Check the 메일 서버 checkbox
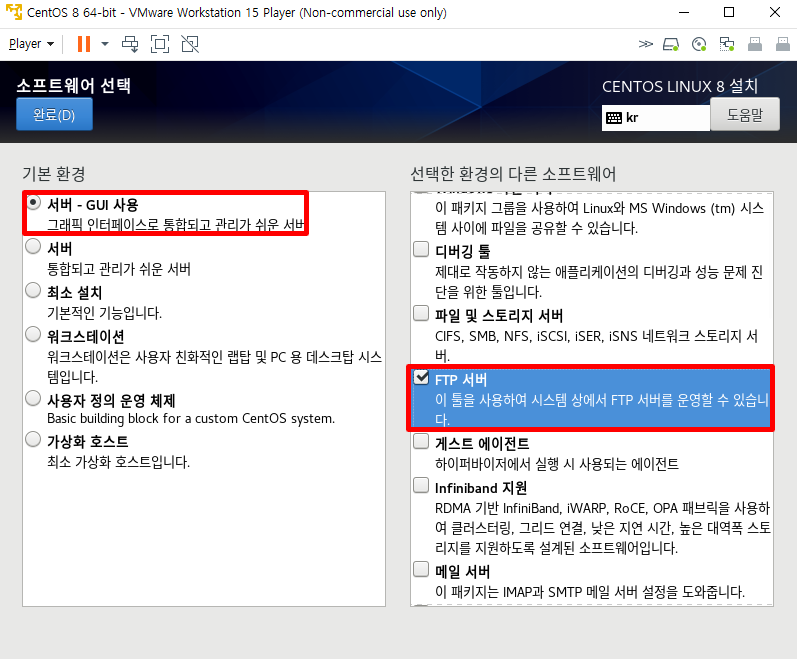Screen dimensions: 797x659 pos(421,569)
